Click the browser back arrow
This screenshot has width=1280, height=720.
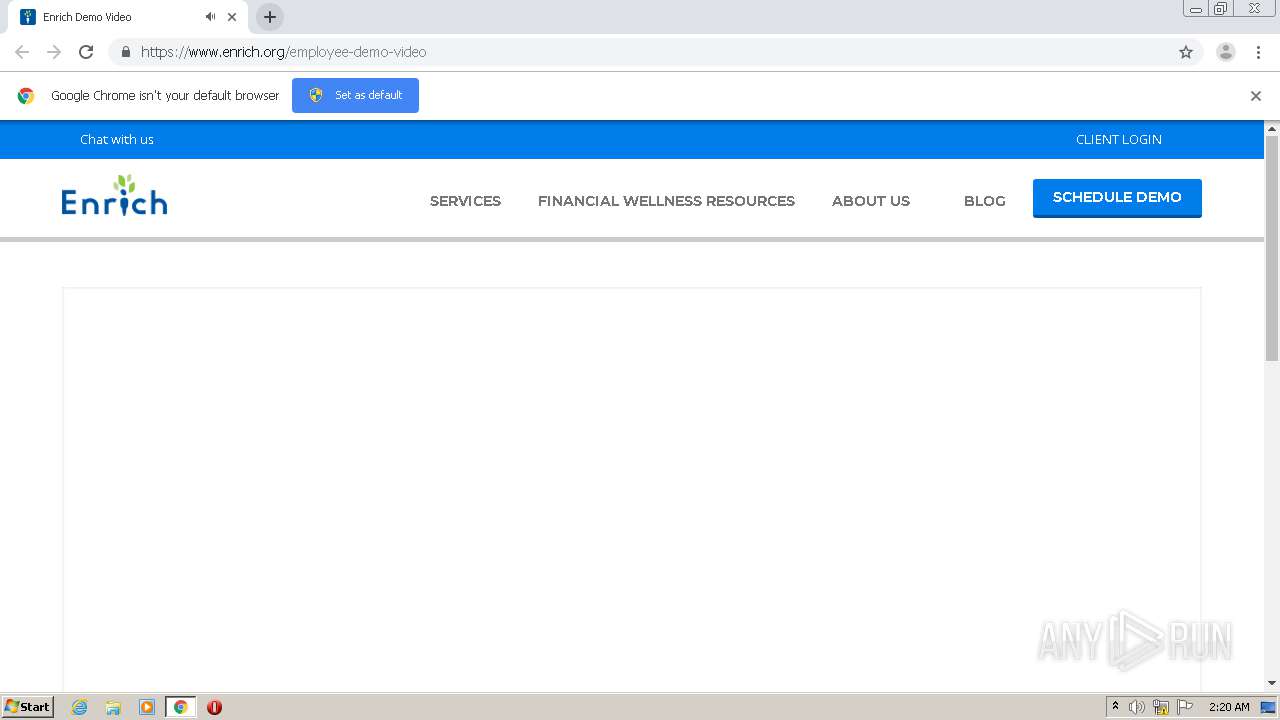[x=22, y=52]
